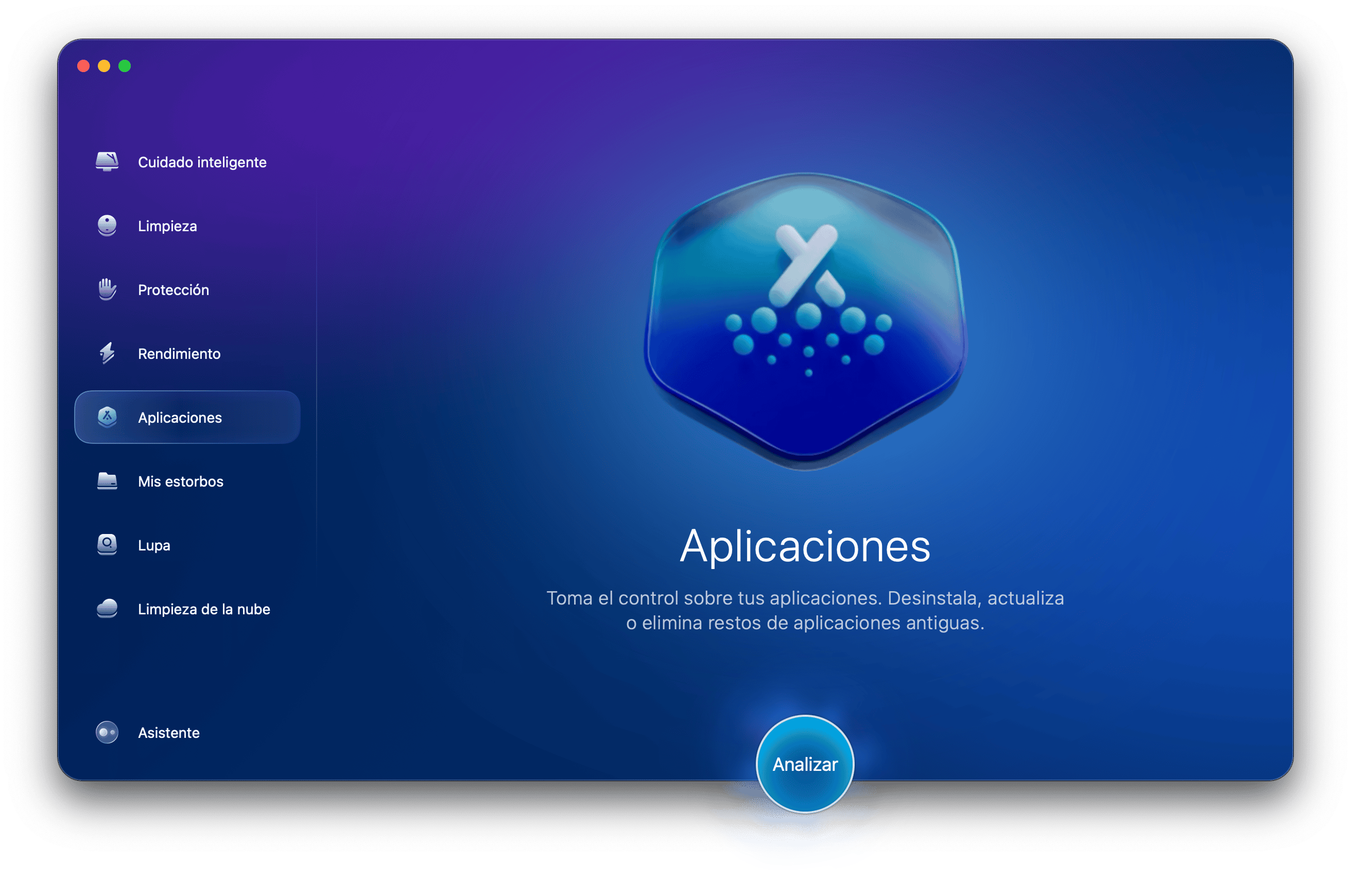Open Limpieza de la nube
Screen dimensions: 1351x896
(203, 609)
